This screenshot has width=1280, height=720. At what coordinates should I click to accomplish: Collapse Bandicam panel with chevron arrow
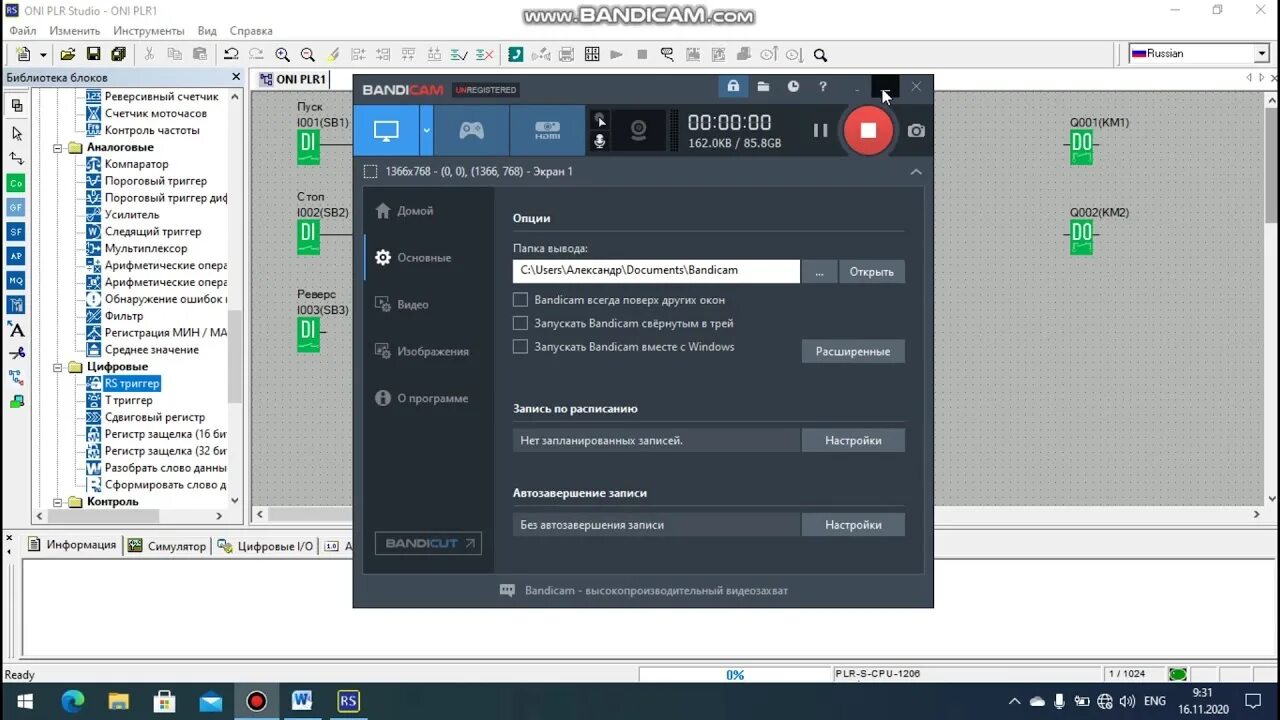(916, 172)
